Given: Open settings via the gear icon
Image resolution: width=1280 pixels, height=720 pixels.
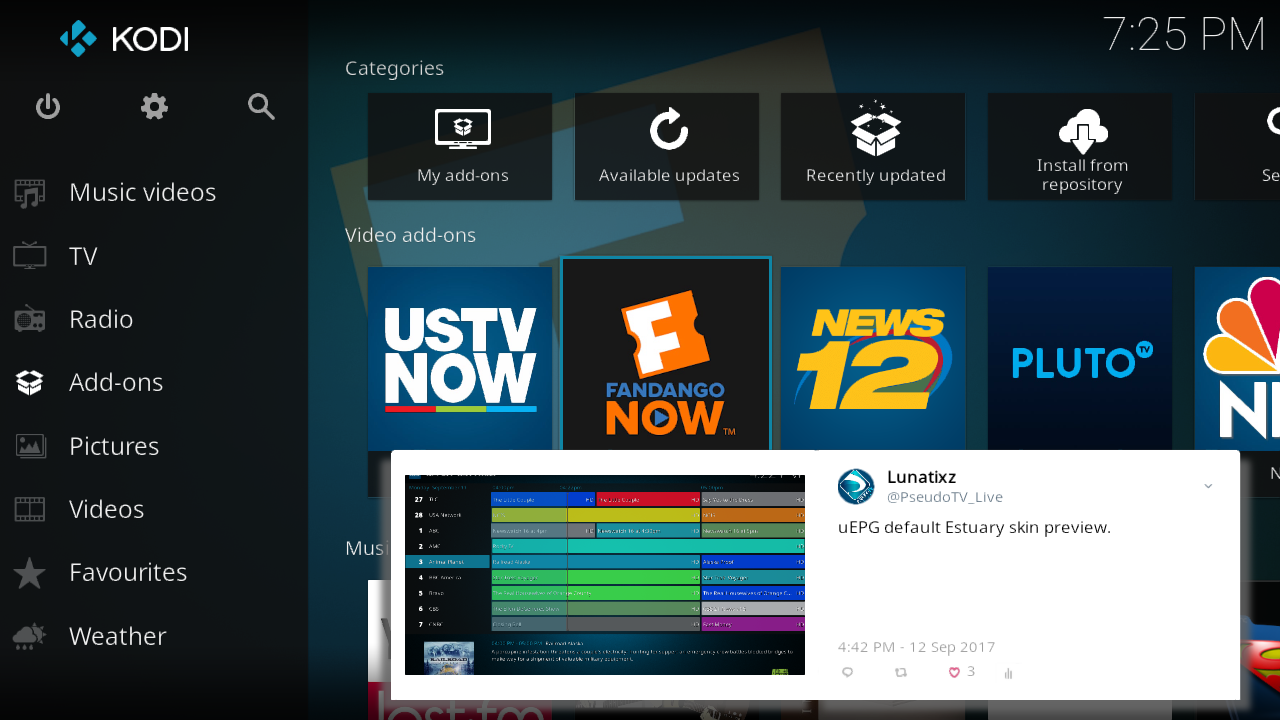Looking at the screenshot, I should click(x=154, y=106).
